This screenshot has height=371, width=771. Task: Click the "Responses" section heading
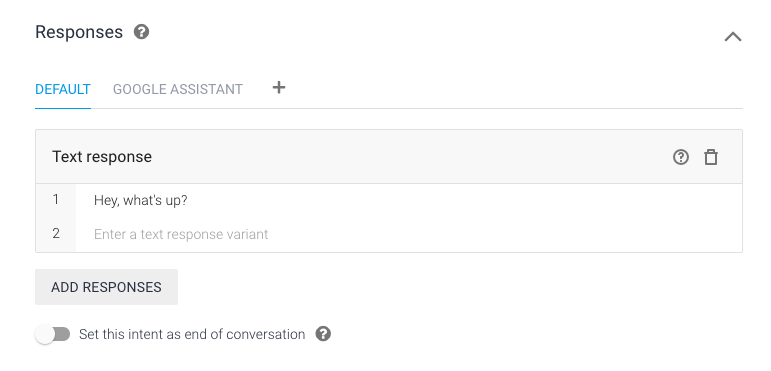(x=79, y=32)
